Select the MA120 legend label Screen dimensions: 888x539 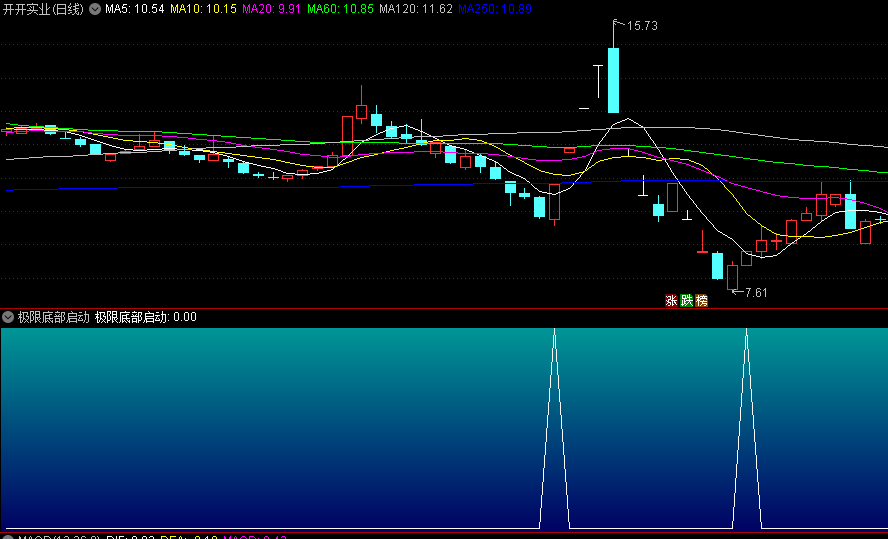click(x=415, y=9)
